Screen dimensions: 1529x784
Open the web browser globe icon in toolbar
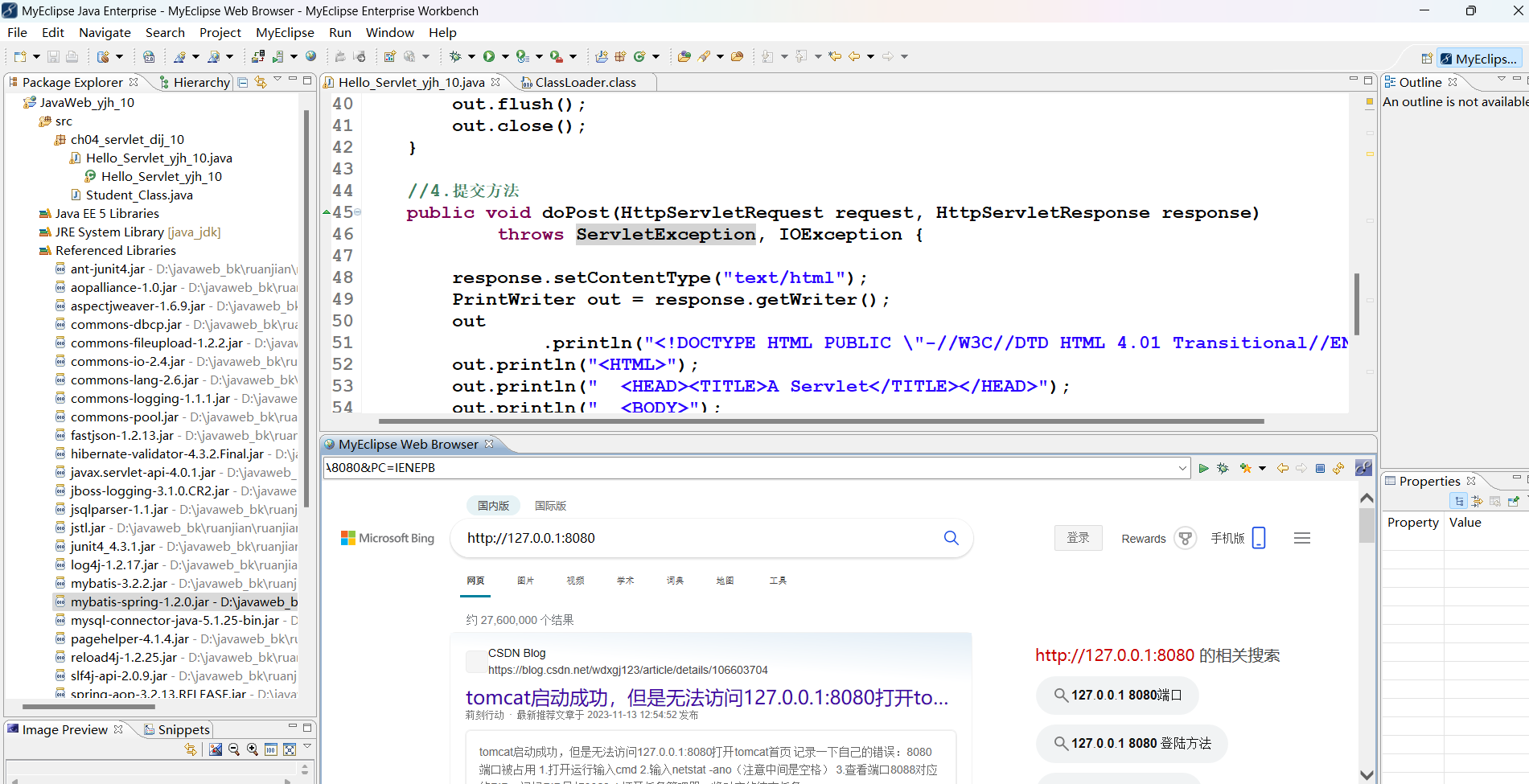point(310,56)
